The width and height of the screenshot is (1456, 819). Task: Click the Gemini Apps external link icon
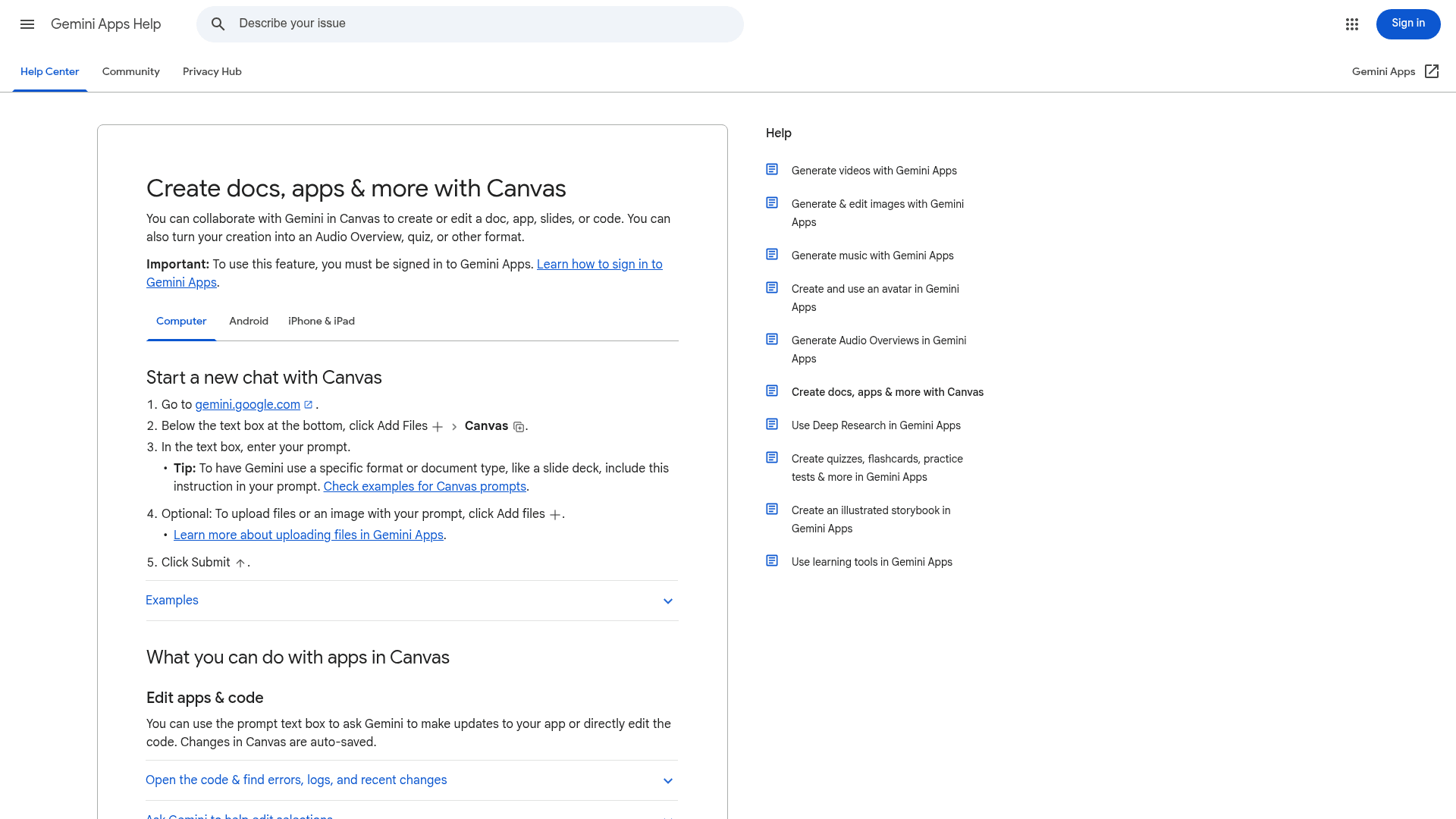1432,71
